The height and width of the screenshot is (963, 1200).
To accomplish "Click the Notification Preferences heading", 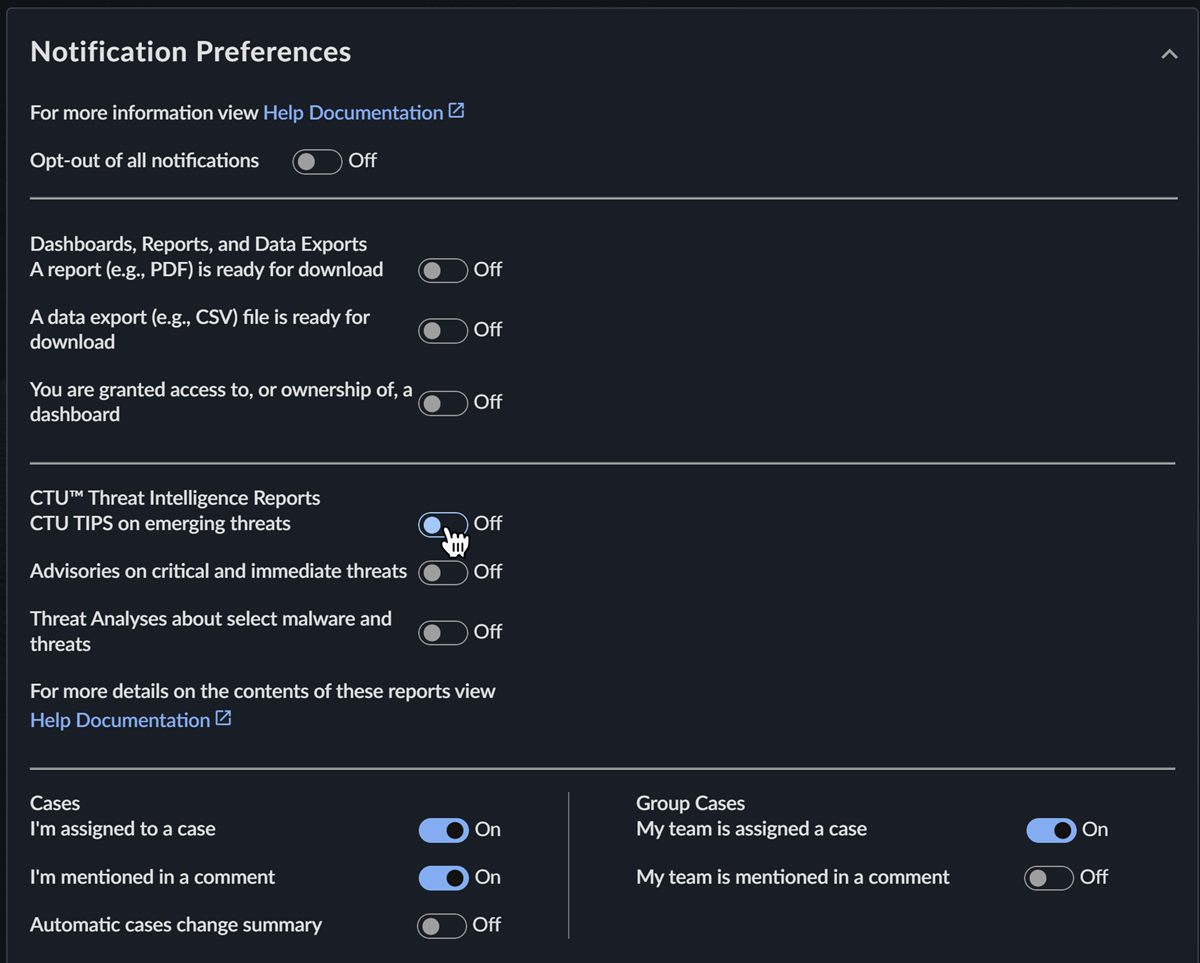I will click(190, 52).
